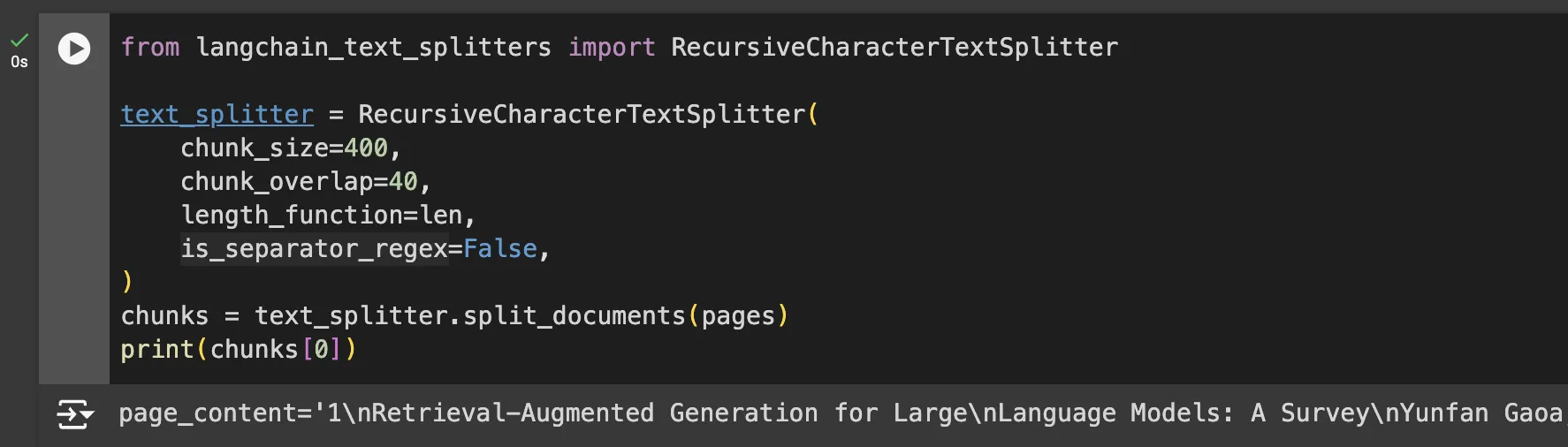Viewport: 1568px width, 447px height.
Task: Click the from keyword in first line
Action: (150, 47)
